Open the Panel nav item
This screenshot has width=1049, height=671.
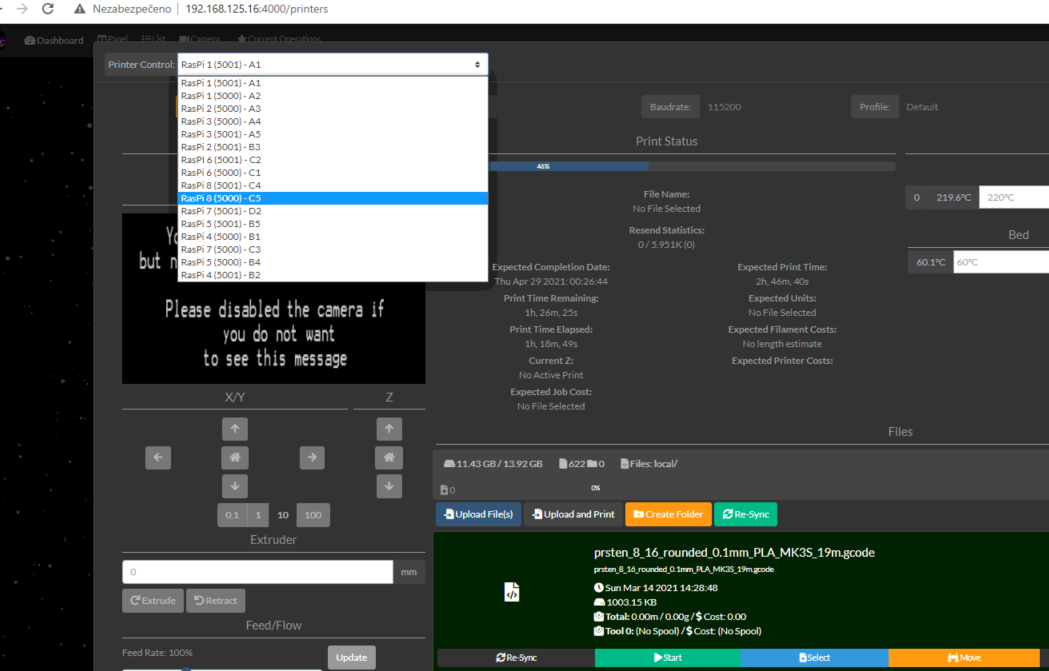point(112,39)
